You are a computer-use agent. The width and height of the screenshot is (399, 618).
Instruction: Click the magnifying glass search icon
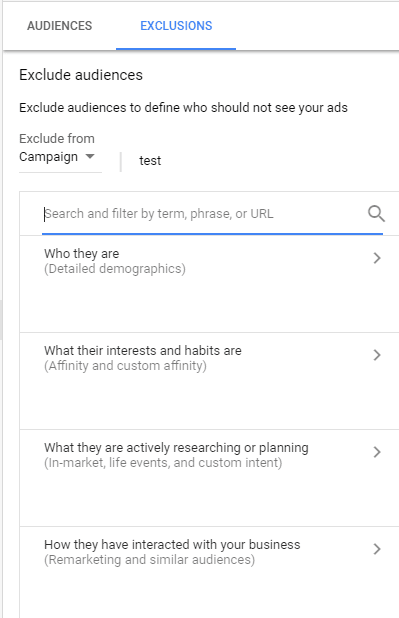click(376, 214)
